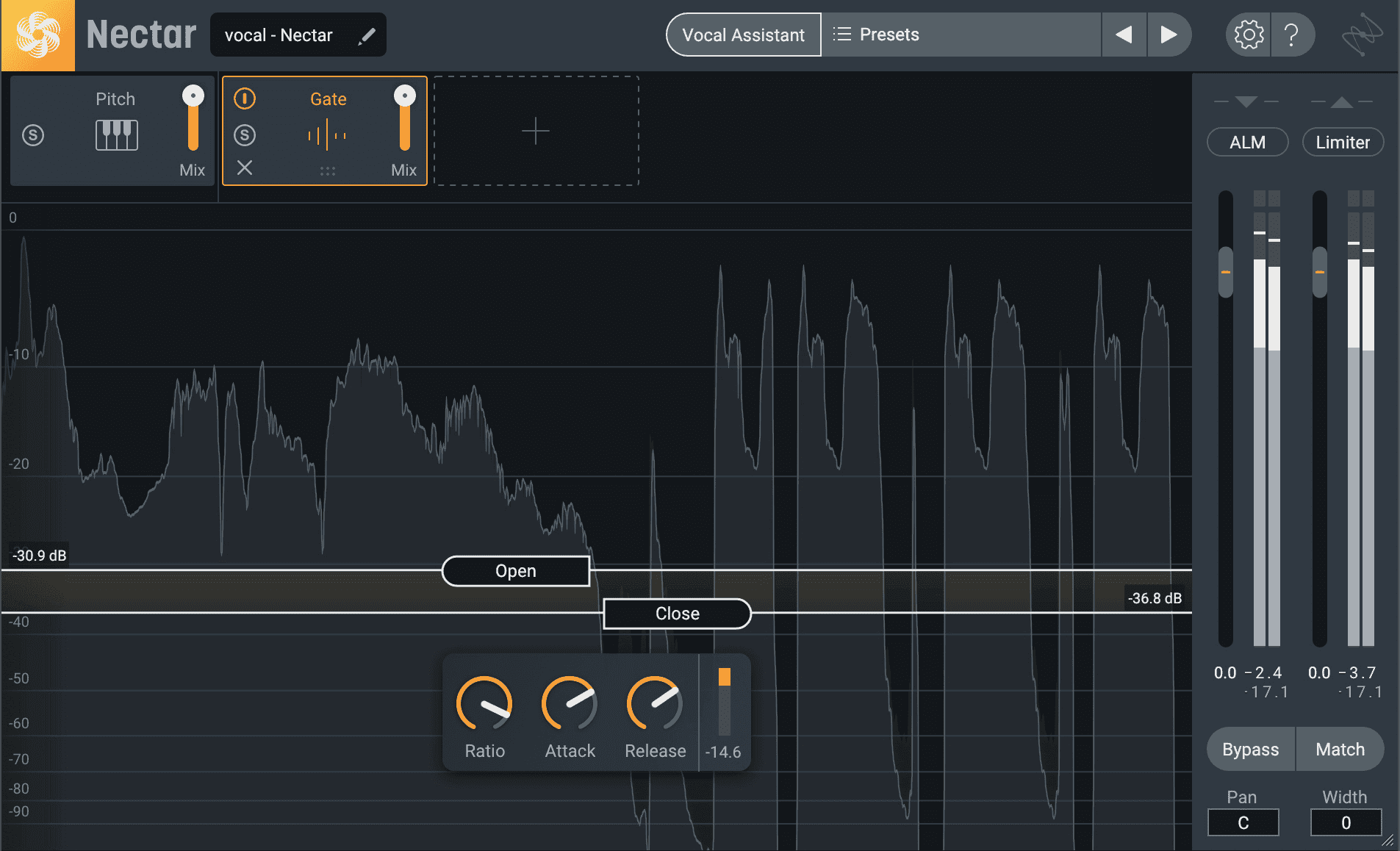Click the -36.8 dB close threshold readout
This screenshot has width=1400, height=851.
(1155, 598)
